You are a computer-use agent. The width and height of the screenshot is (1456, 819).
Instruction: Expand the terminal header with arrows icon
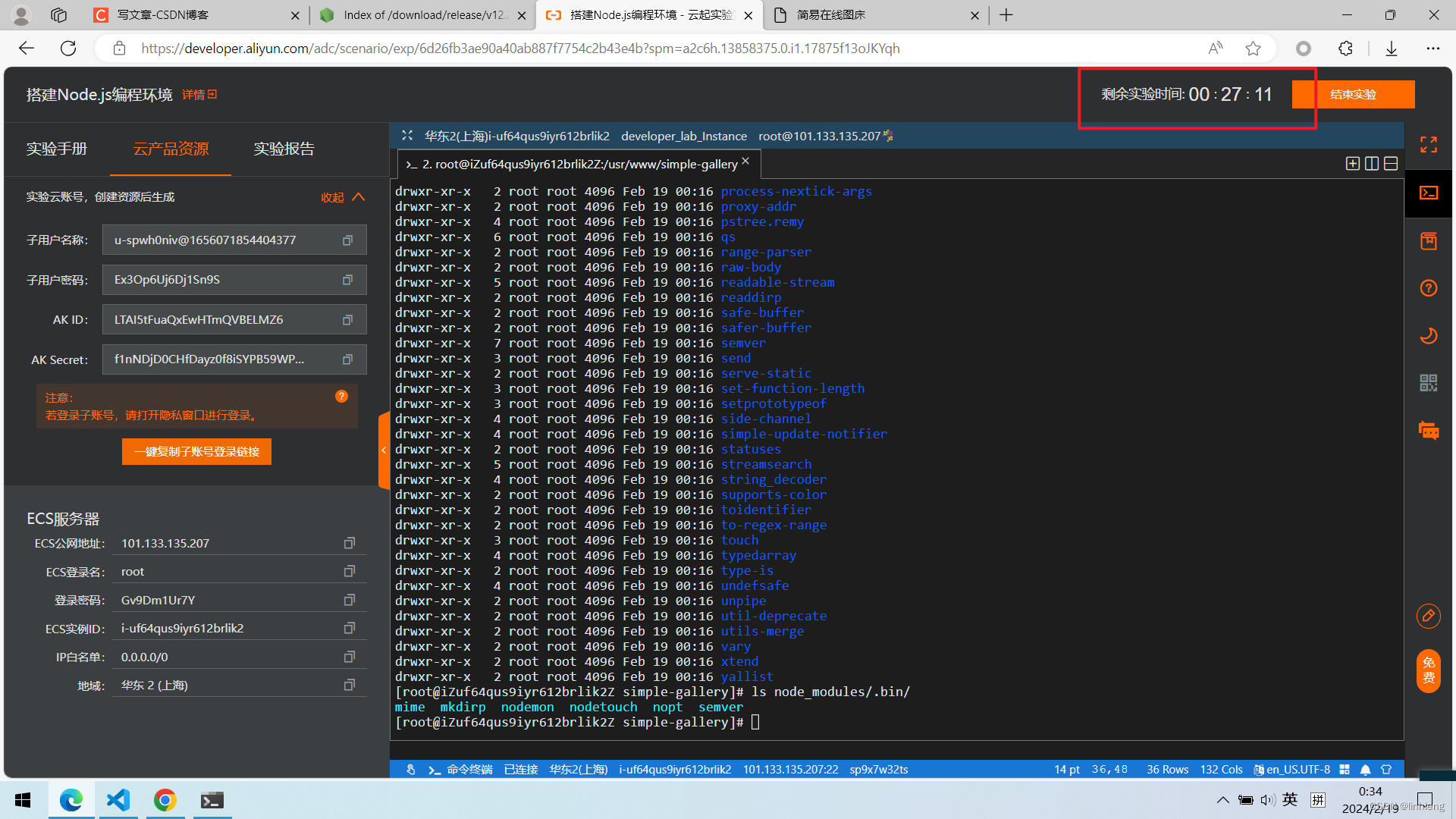(407, 136)
